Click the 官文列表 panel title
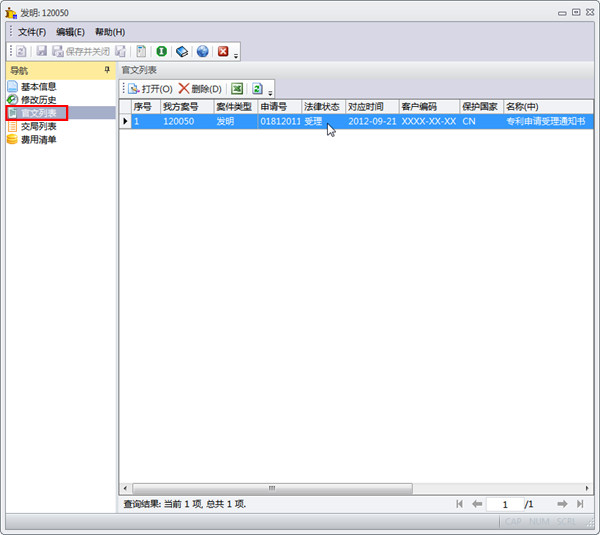 [139, 70]
